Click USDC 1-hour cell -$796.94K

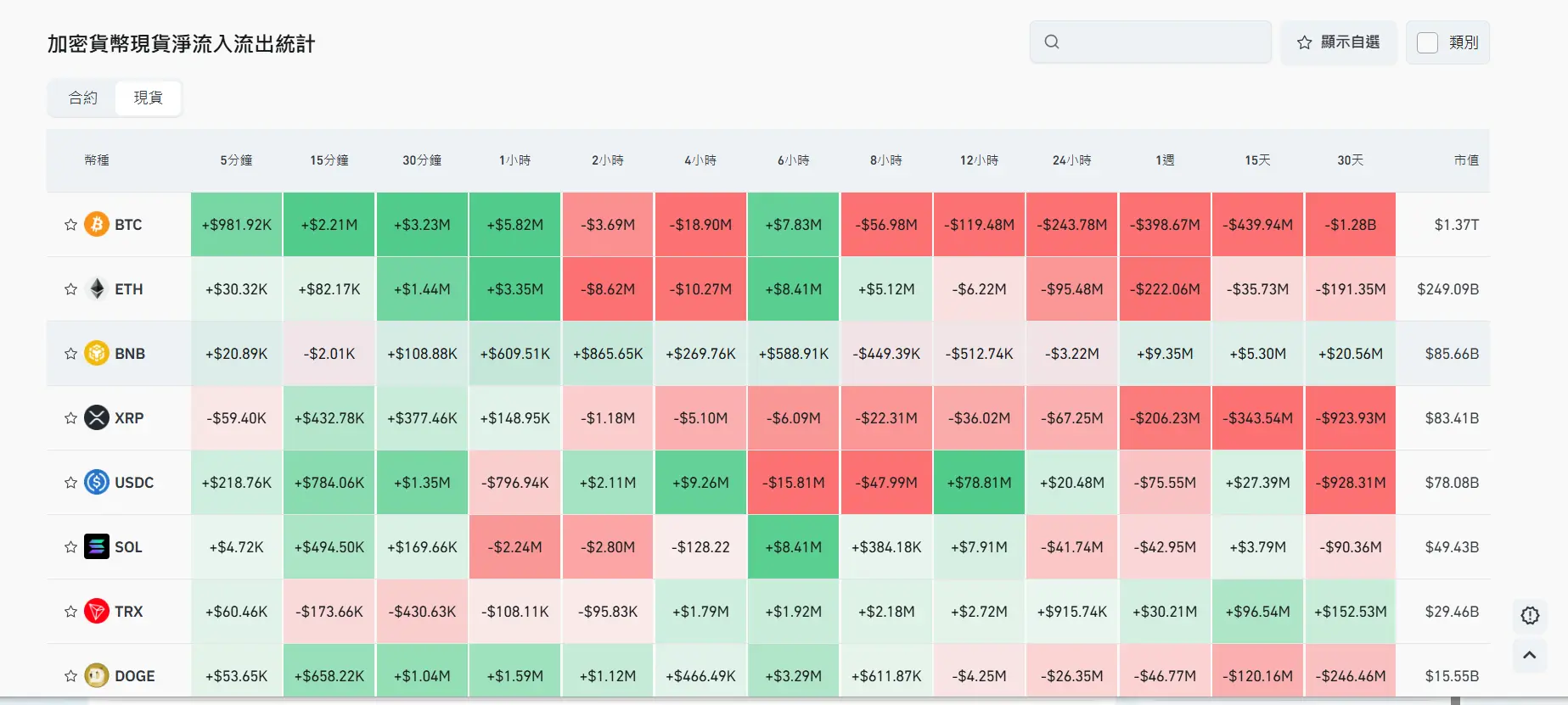click(515, 483)
